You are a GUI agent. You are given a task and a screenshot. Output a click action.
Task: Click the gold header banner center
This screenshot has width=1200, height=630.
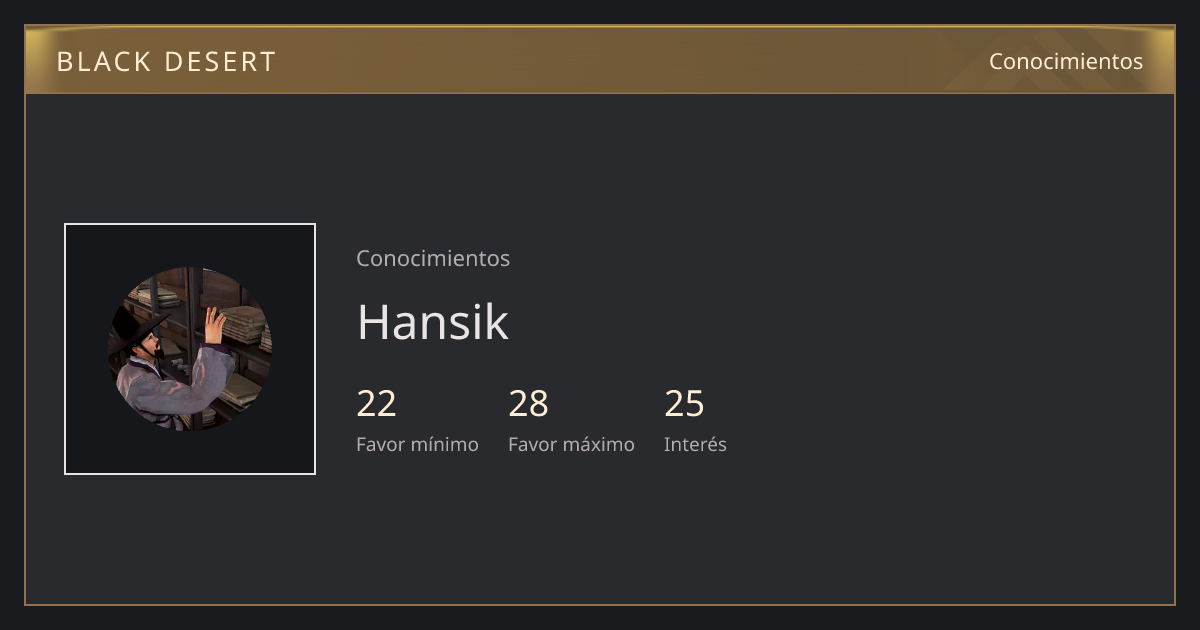click(x=600, y=60)
